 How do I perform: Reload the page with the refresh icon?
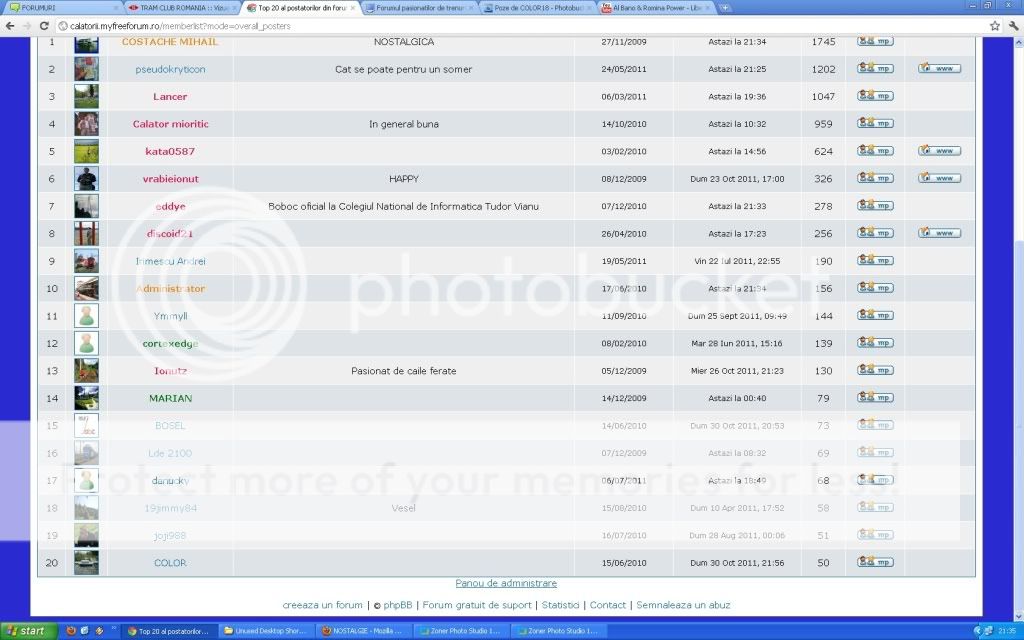coord(44,26)
